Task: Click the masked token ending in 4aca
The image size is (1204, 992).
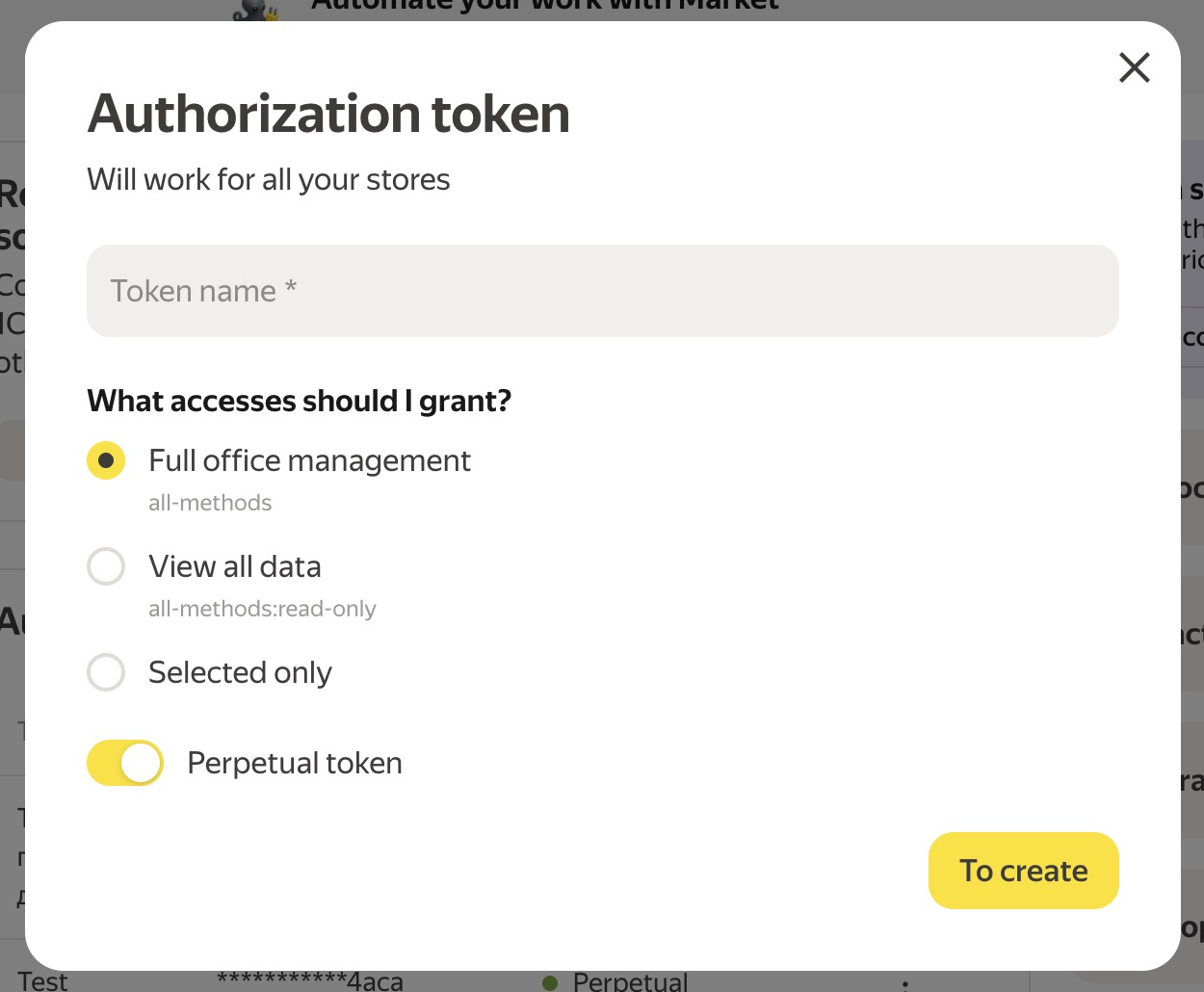Action: (310, 981)
